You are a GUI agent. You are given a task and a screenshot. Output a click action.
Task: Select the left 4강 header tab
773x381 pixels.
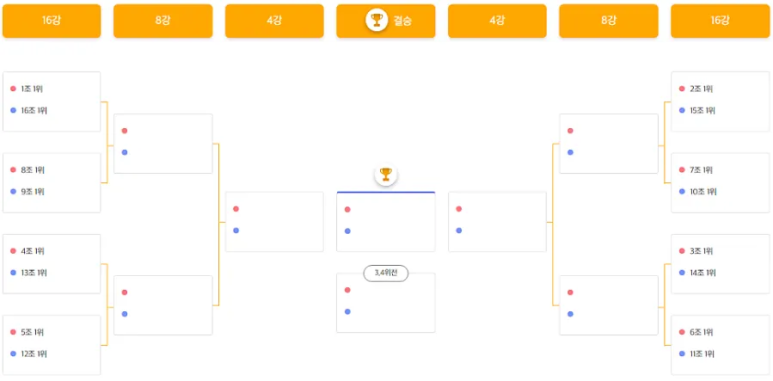[x=275, y=21]
